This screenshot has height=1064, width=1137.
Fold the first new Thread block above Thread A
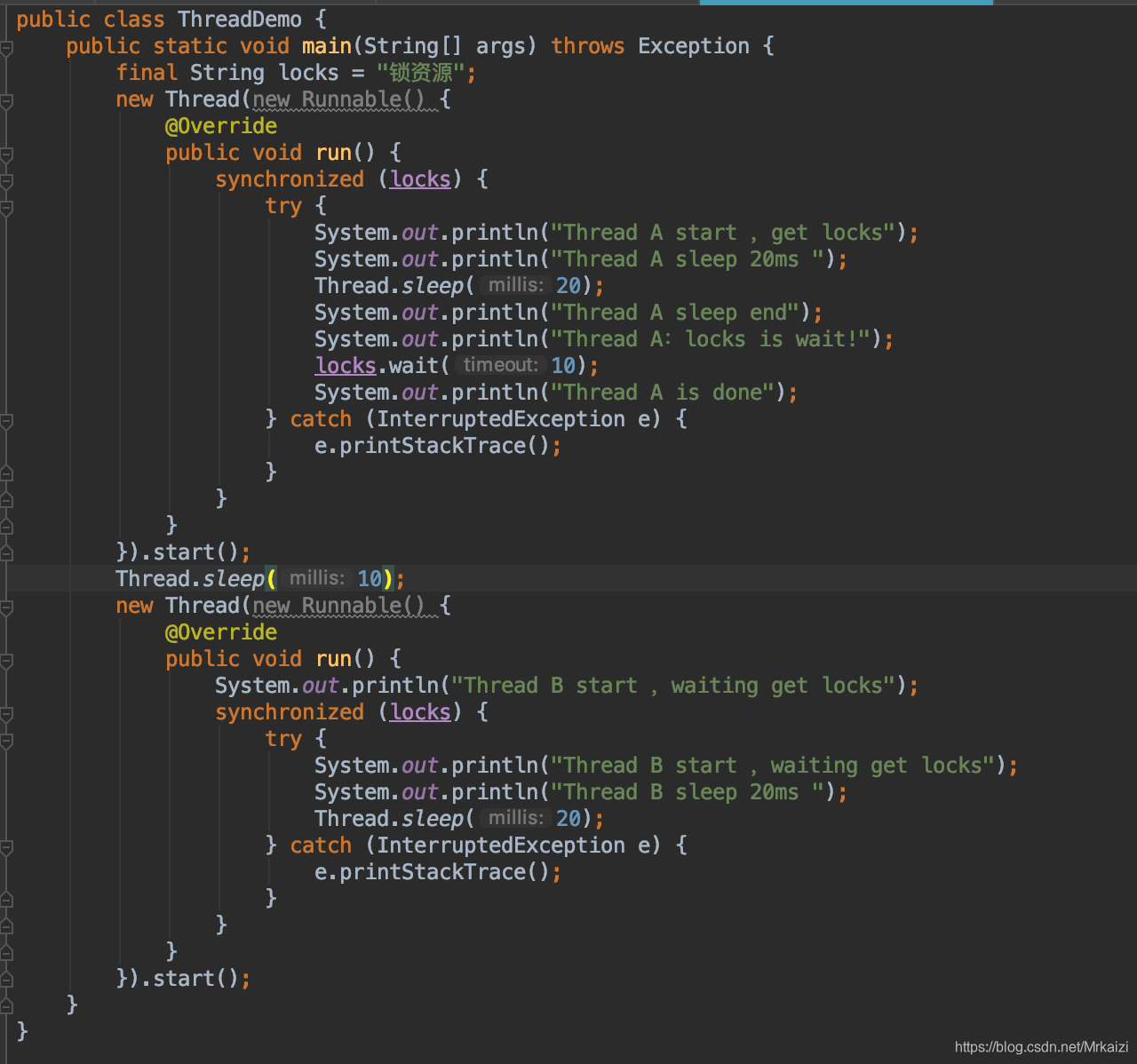[6, 101]
